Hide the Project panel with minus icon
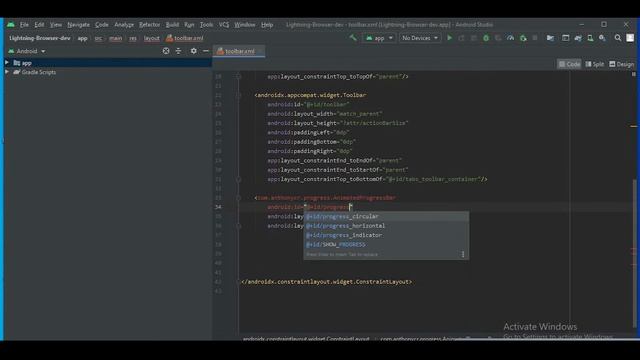 coord(206,51)
